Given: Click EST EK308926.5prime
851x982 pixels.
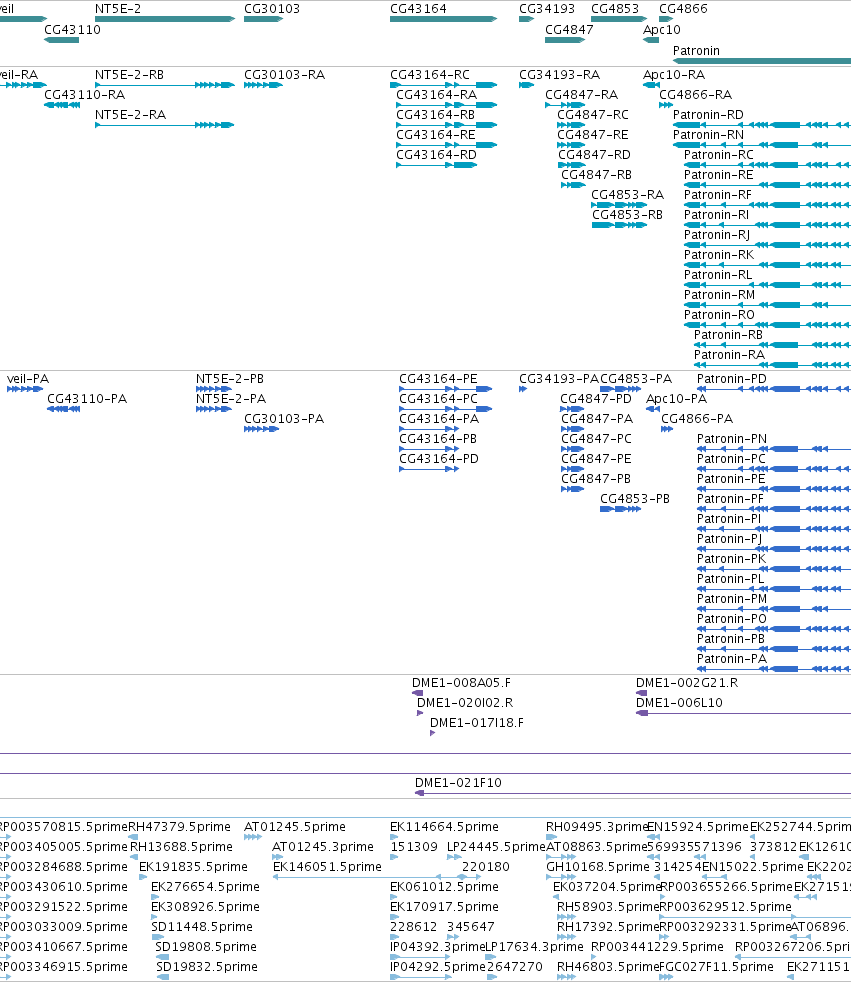Looking at the screenshot, I should [155, 917].
